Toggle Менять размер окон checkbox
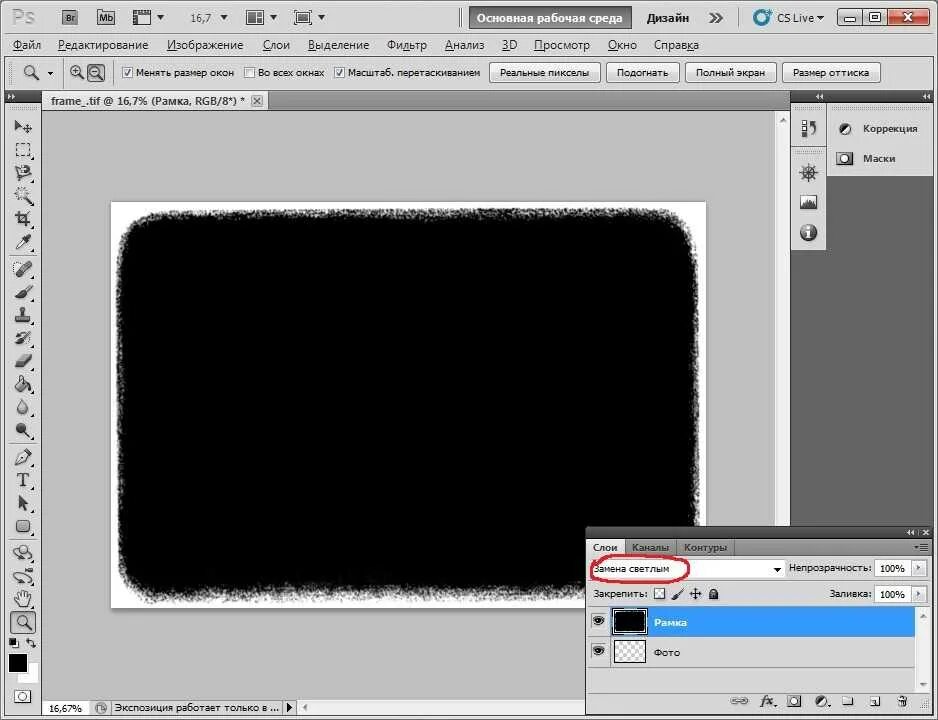938x720 pixels. click(x=127, y=72)
